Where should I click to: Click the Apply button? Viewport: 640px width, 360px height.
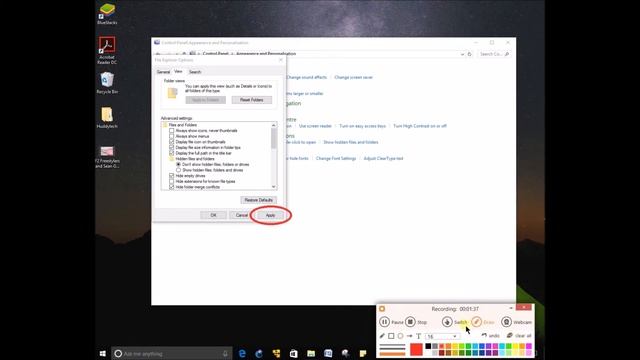pyautogui.click(x=270, y=215)
